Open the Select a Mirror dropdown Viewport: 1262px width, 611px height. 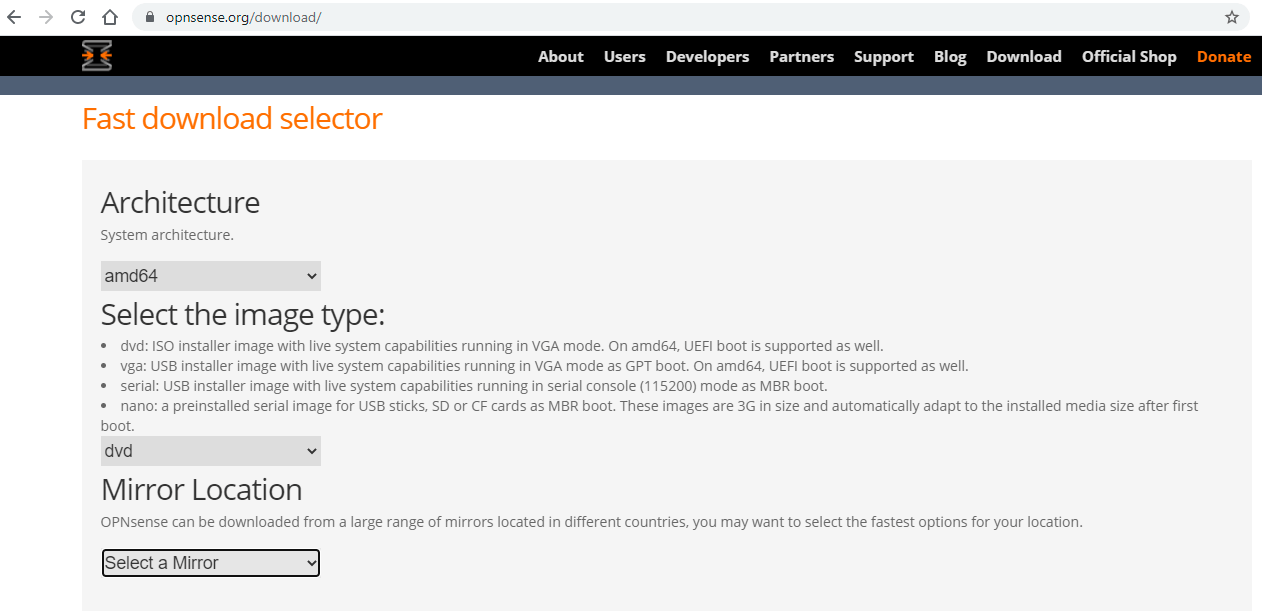coord(210,563)
